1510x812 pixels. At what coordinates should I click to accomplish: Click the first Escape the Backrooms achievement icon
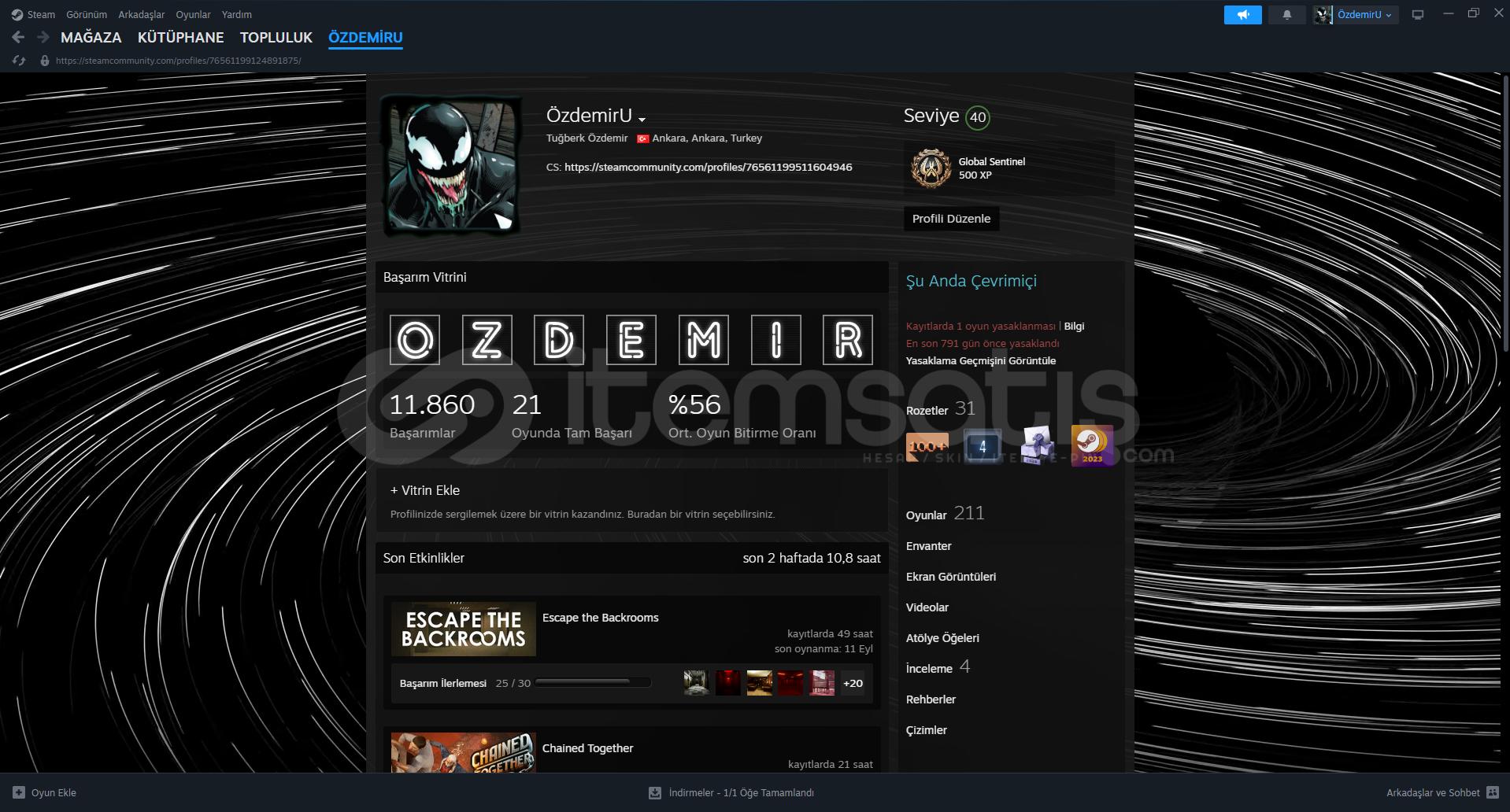click(696, 683)
